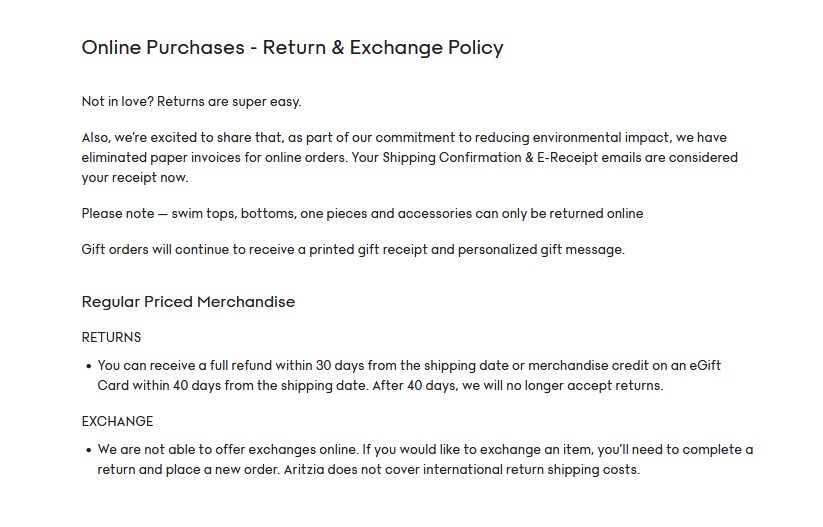Click the bullet point before full refund text
Image resolution: width=823 pixels, height=527 pixels.
[x=88, y=366]
